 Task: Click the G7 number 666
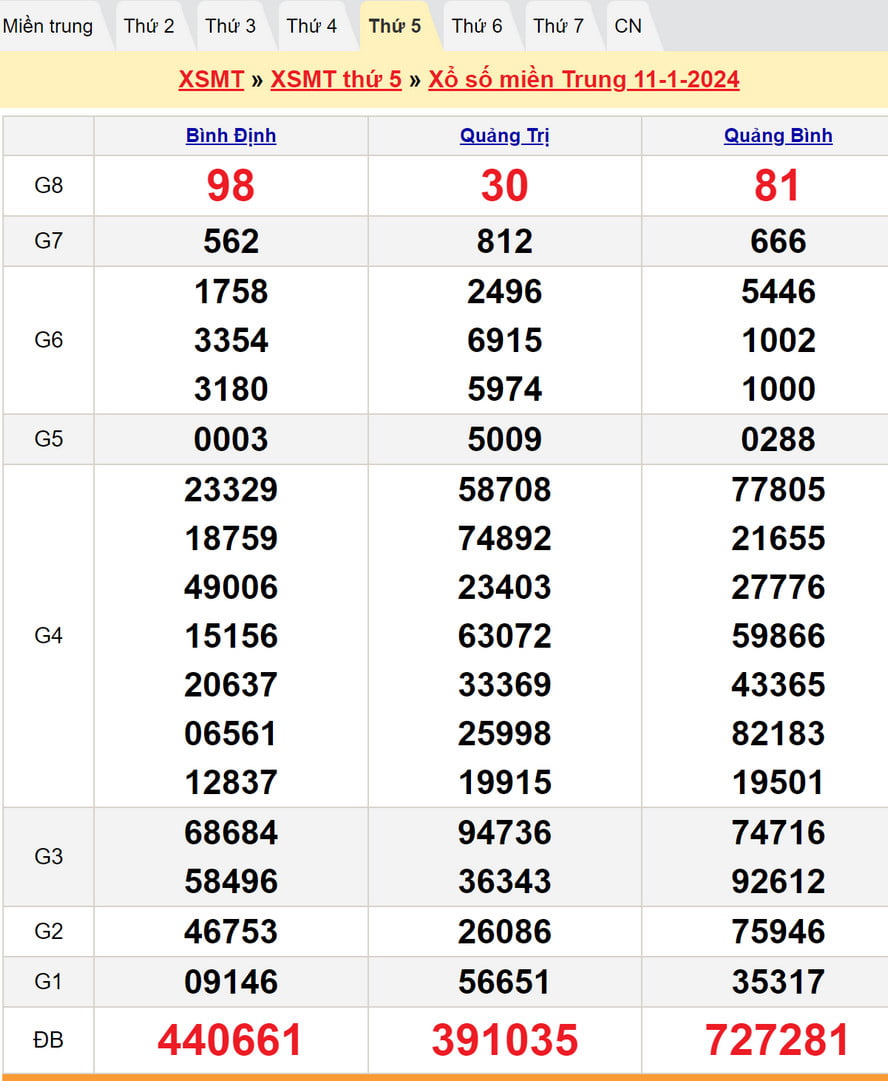coord(778,241)
